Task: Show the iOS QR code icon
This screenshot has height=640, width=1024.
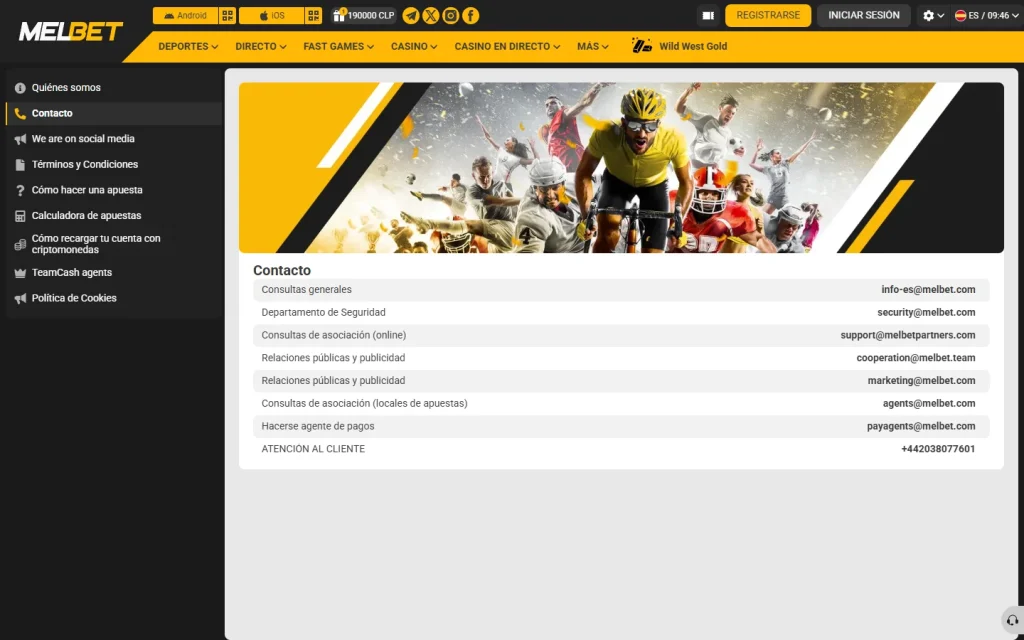Action: point(313,16)
